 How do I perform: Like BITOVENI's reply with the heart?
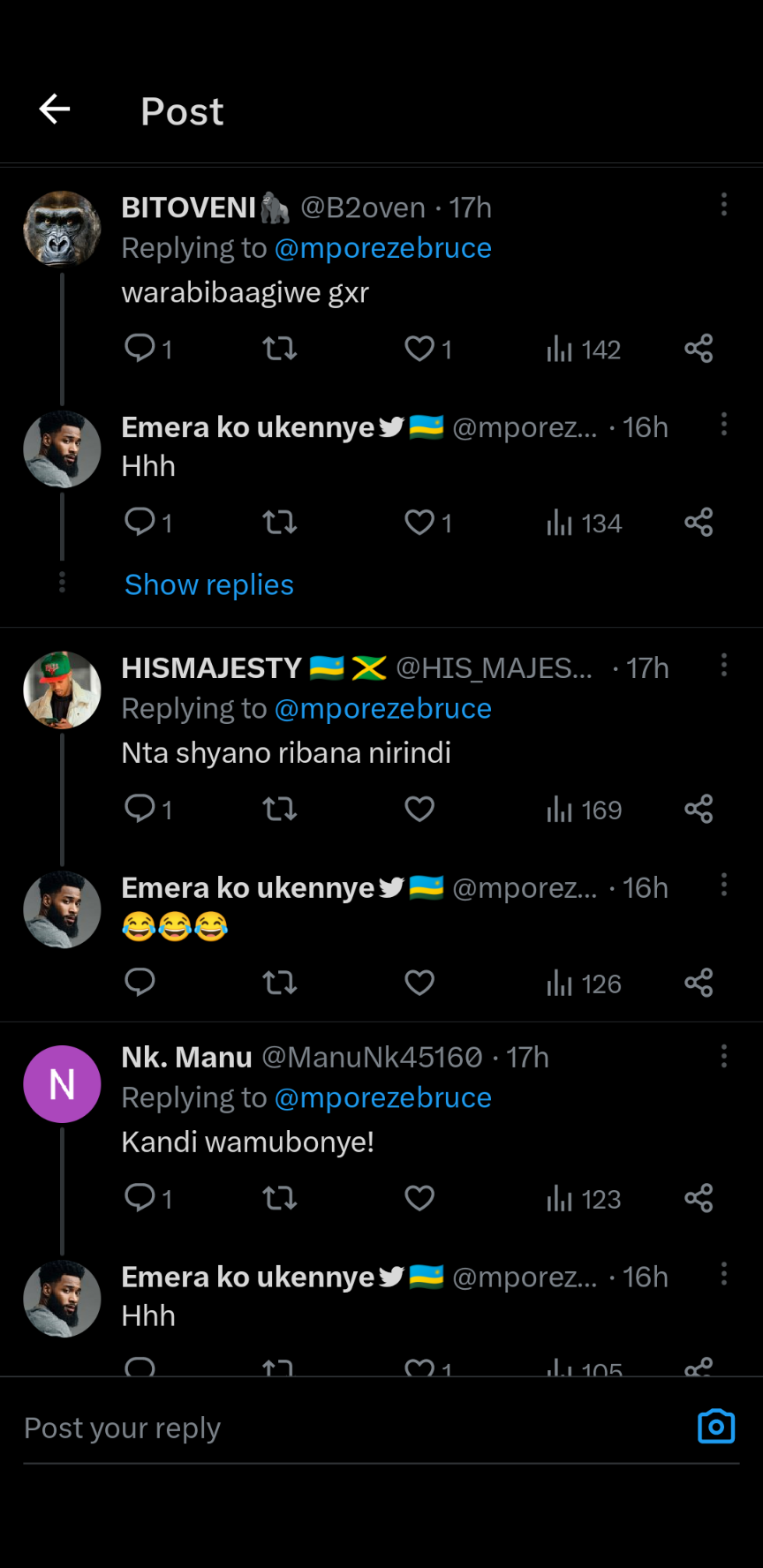(x=419, y=349)
